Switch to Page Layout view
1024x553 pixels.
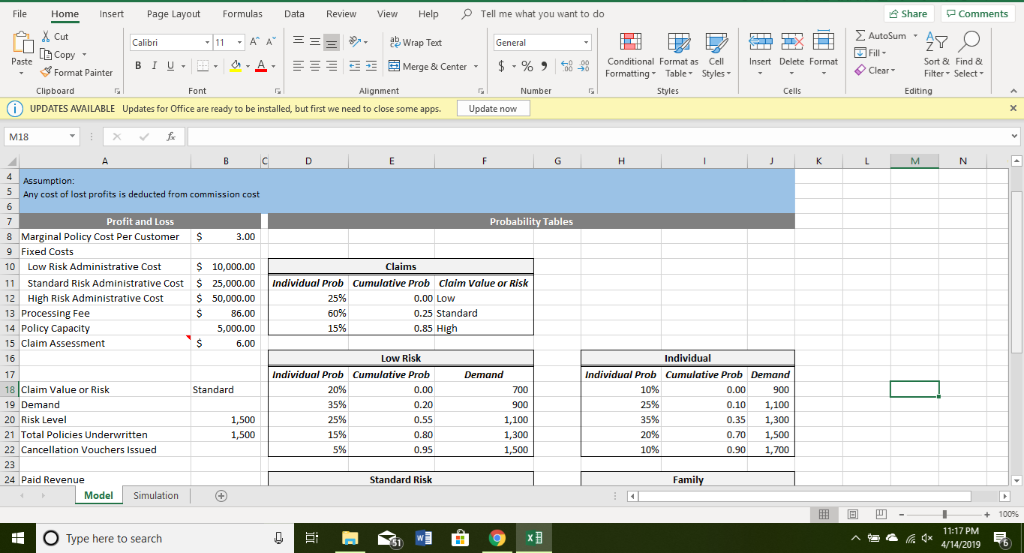[x=852, y=514]
